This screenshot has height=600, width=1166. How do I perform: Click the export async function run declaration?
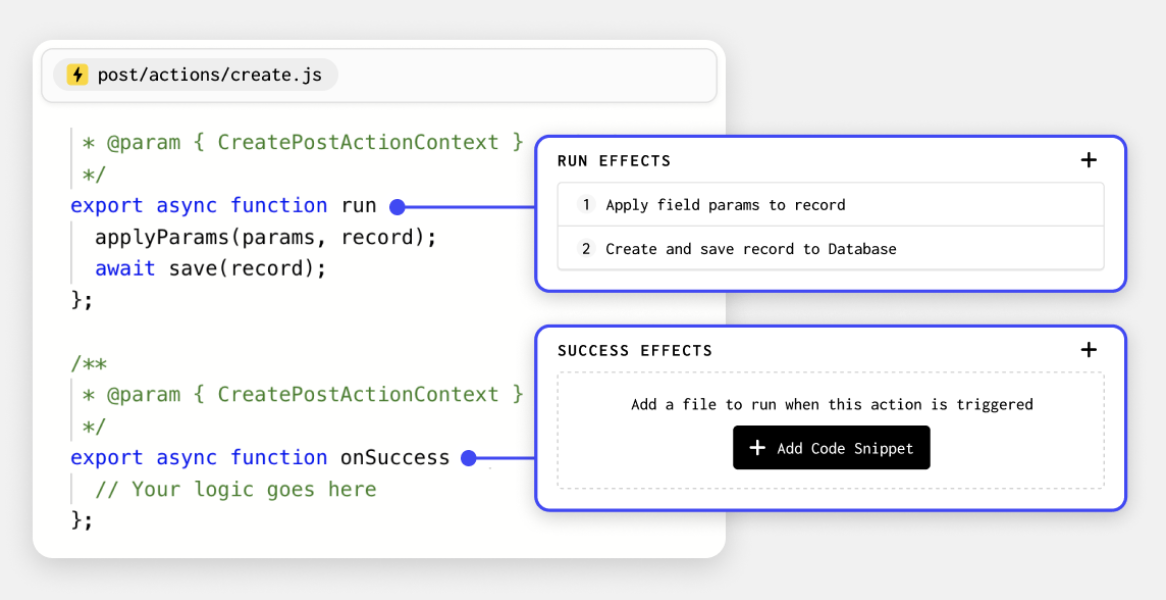click(x=222, y=206)
